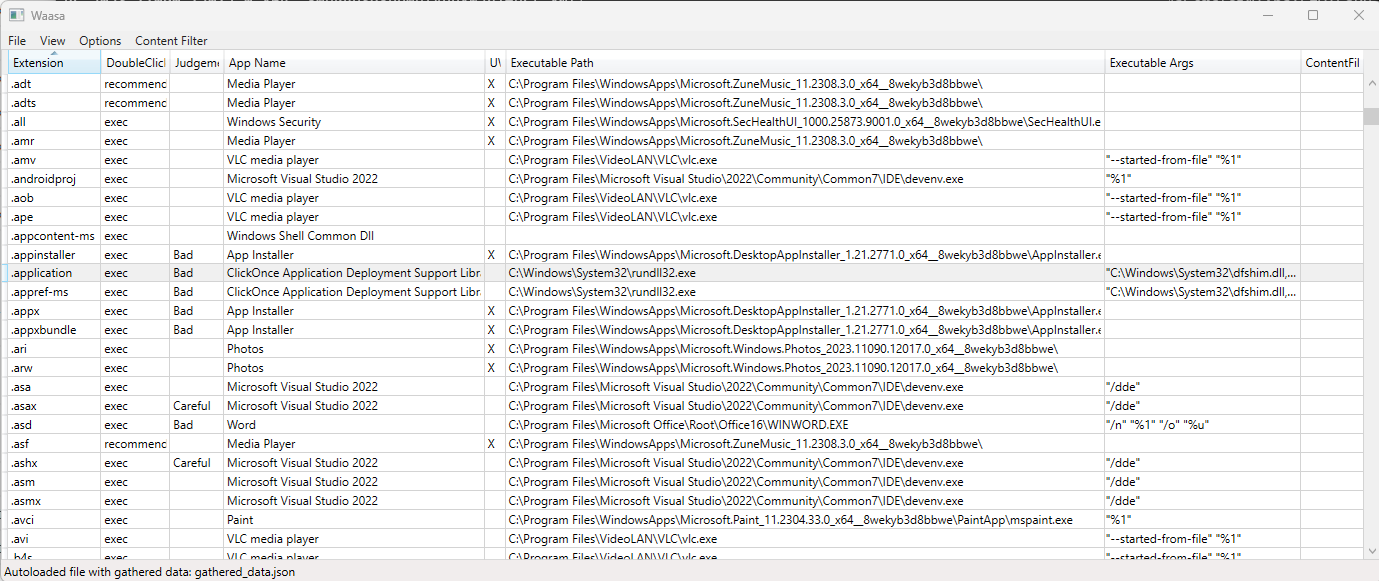
Task: Select the .asf extension cell
Action: point(54,444)
